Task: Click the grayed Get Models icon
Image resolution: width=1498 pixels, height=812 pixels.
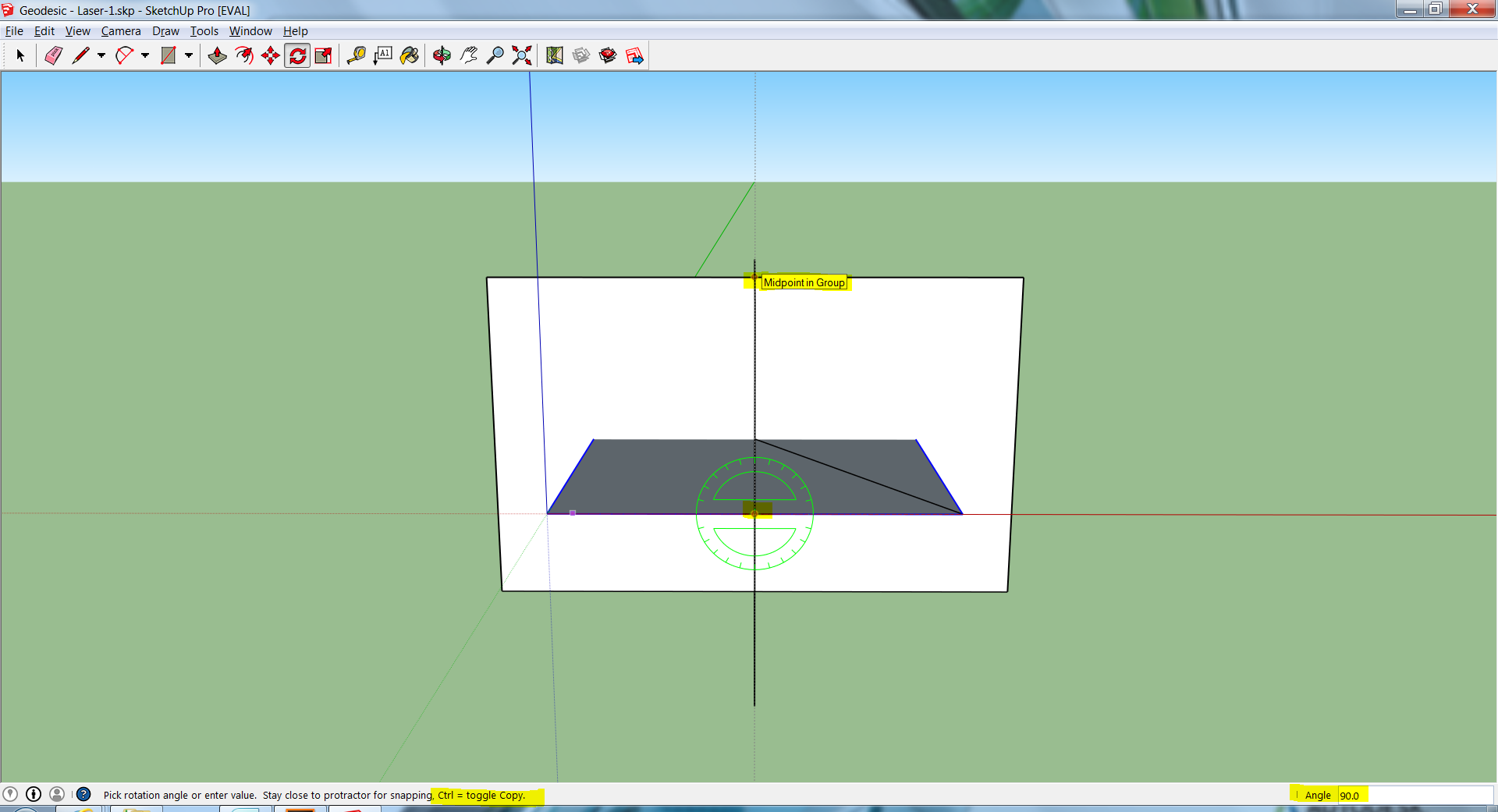Action: (581, 55)
